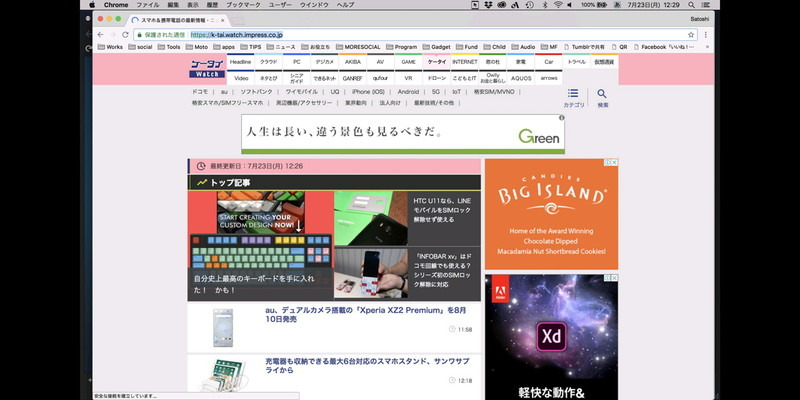Image resolution: width=800 pixels, height=400 pixels.
Task: Select the INTERNET site tab
Action: pyautogui.click(x=465, y=62)
